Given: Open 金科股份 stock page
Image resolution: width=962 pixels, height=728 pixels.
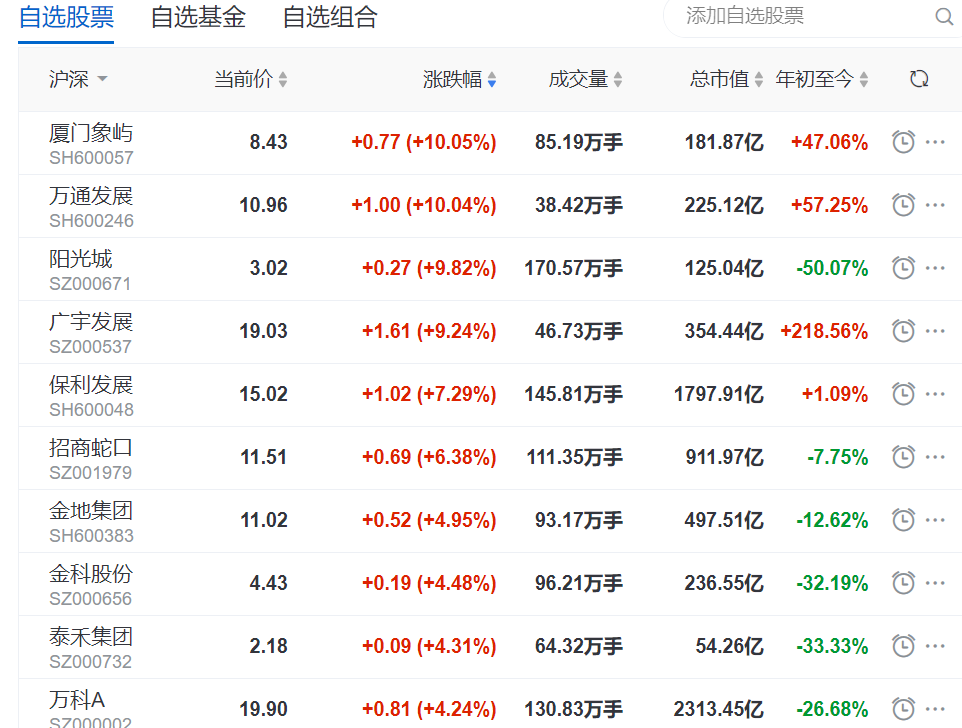Looking at the screenshot, I should click(91, 573).
